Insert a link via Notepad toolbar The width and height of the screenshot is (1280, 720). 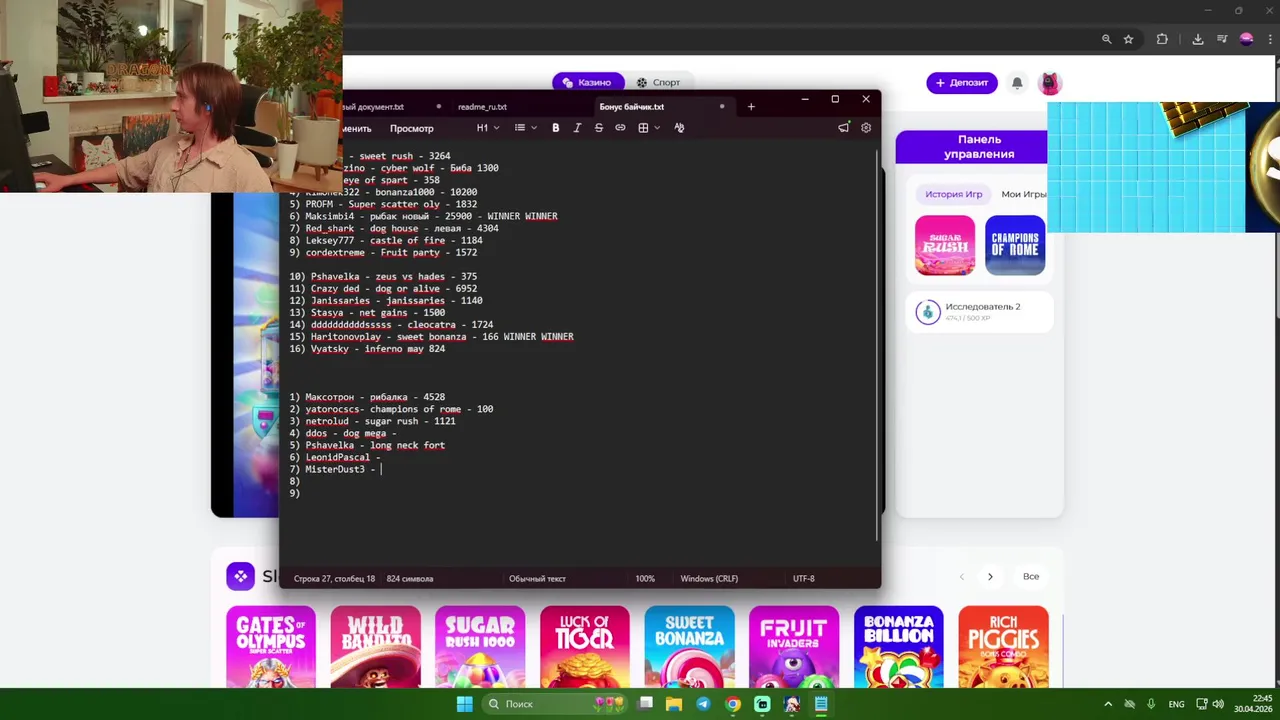tap(620, 128)
